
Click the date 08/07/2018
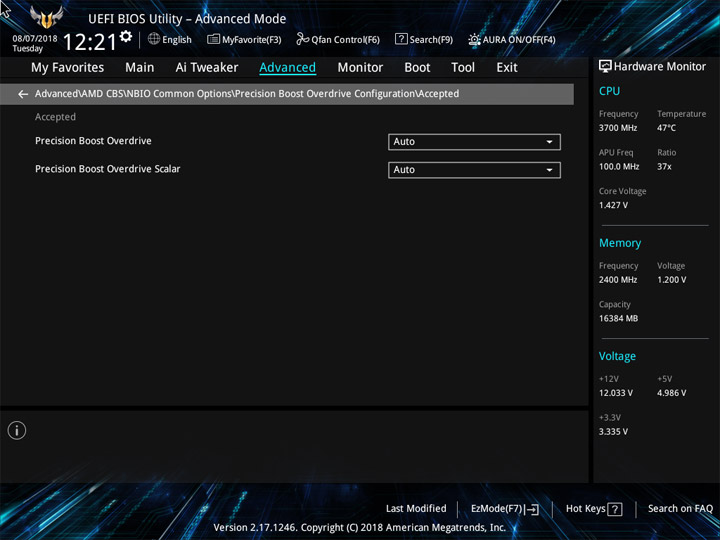pos(35,39)
